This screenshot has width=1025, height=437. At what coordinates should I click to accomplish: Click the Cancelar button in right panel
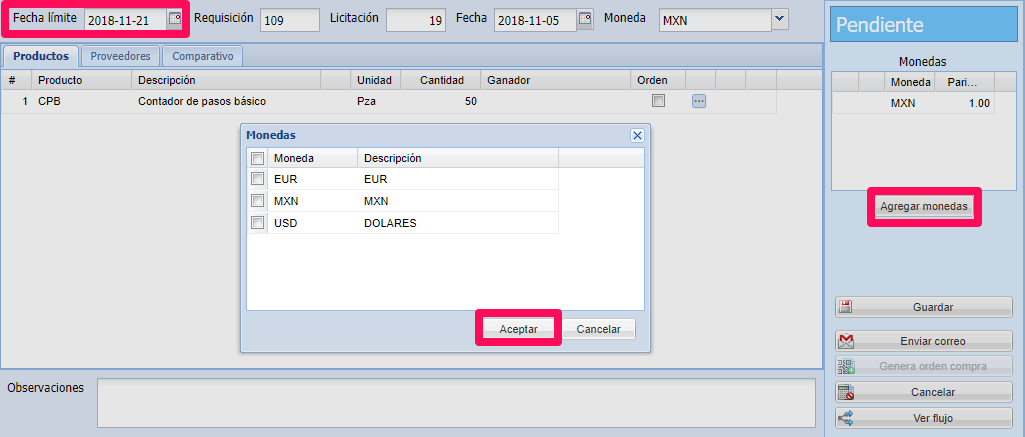click(x=924, y=393)
